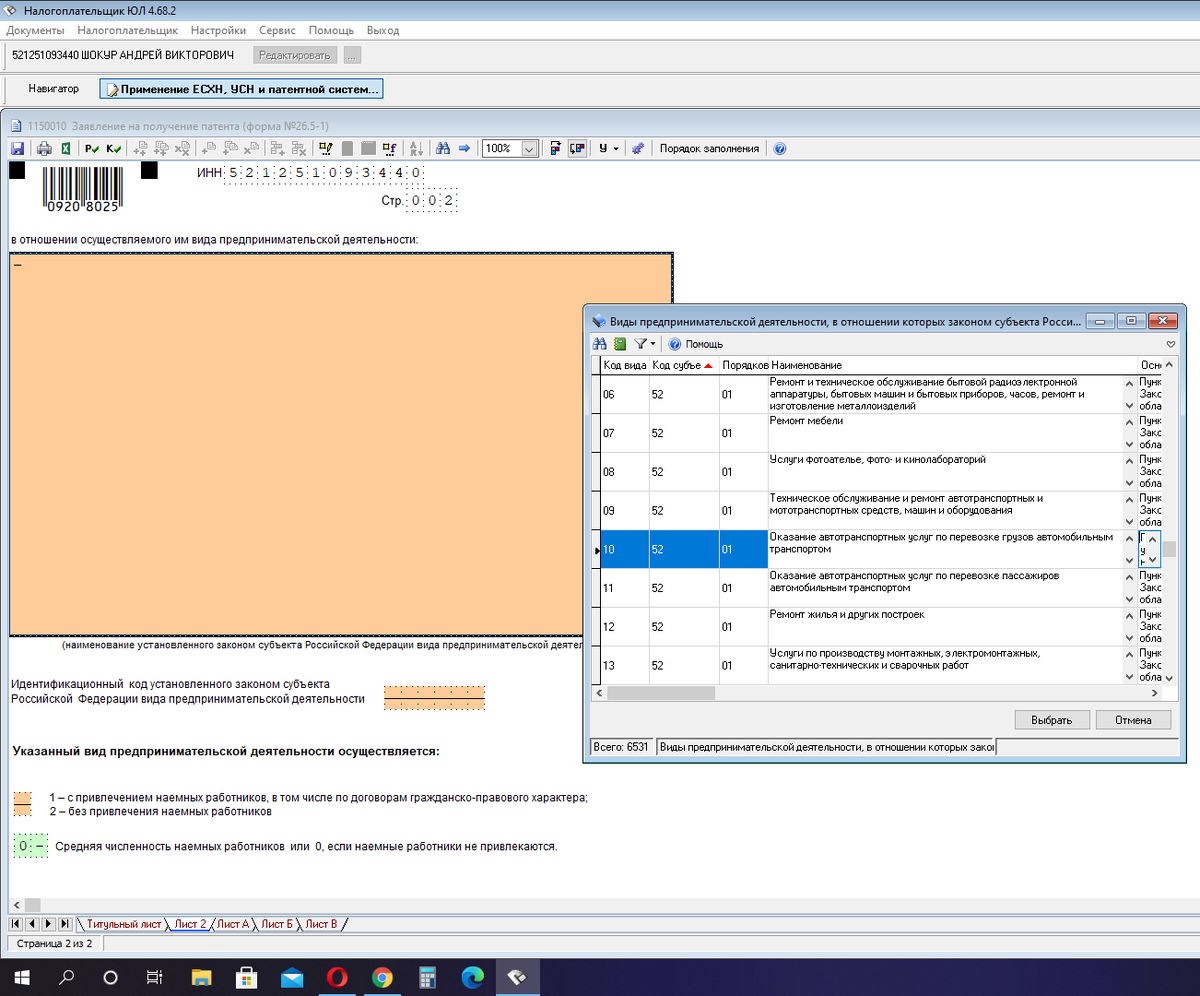The image size is (1200, 996).
Task: Run the control check (K with checkmark)
Action: click(x=113, y=148)
